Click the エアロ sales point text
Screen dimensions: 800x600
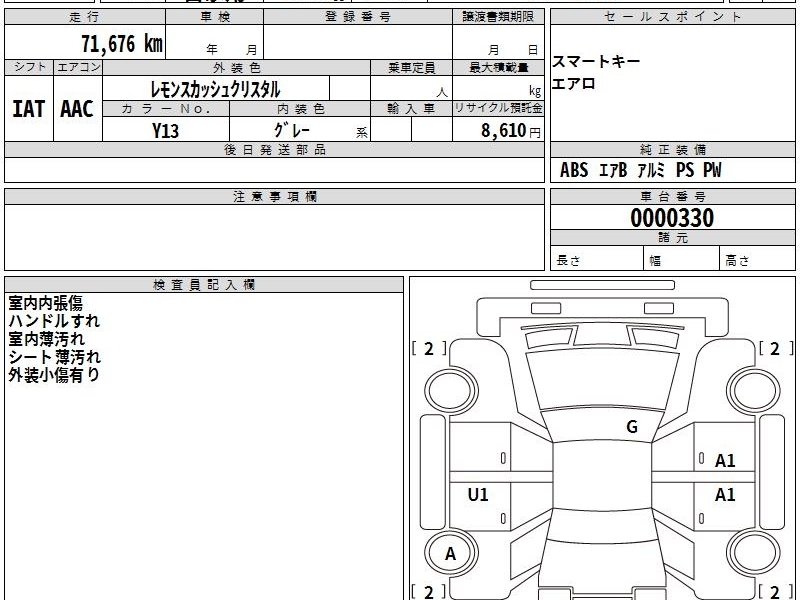(573, 83)
